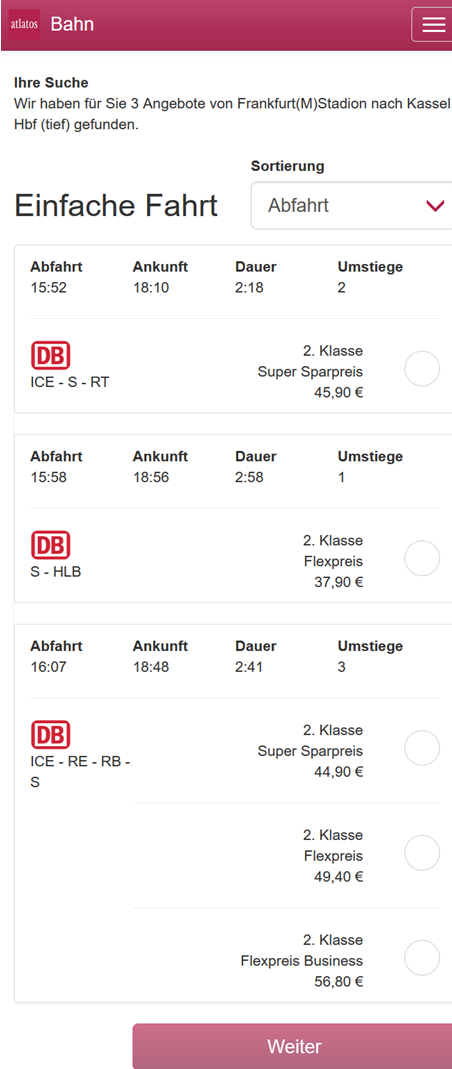
Task: Click the Weiter button
Action: (x=292, y=1046)
